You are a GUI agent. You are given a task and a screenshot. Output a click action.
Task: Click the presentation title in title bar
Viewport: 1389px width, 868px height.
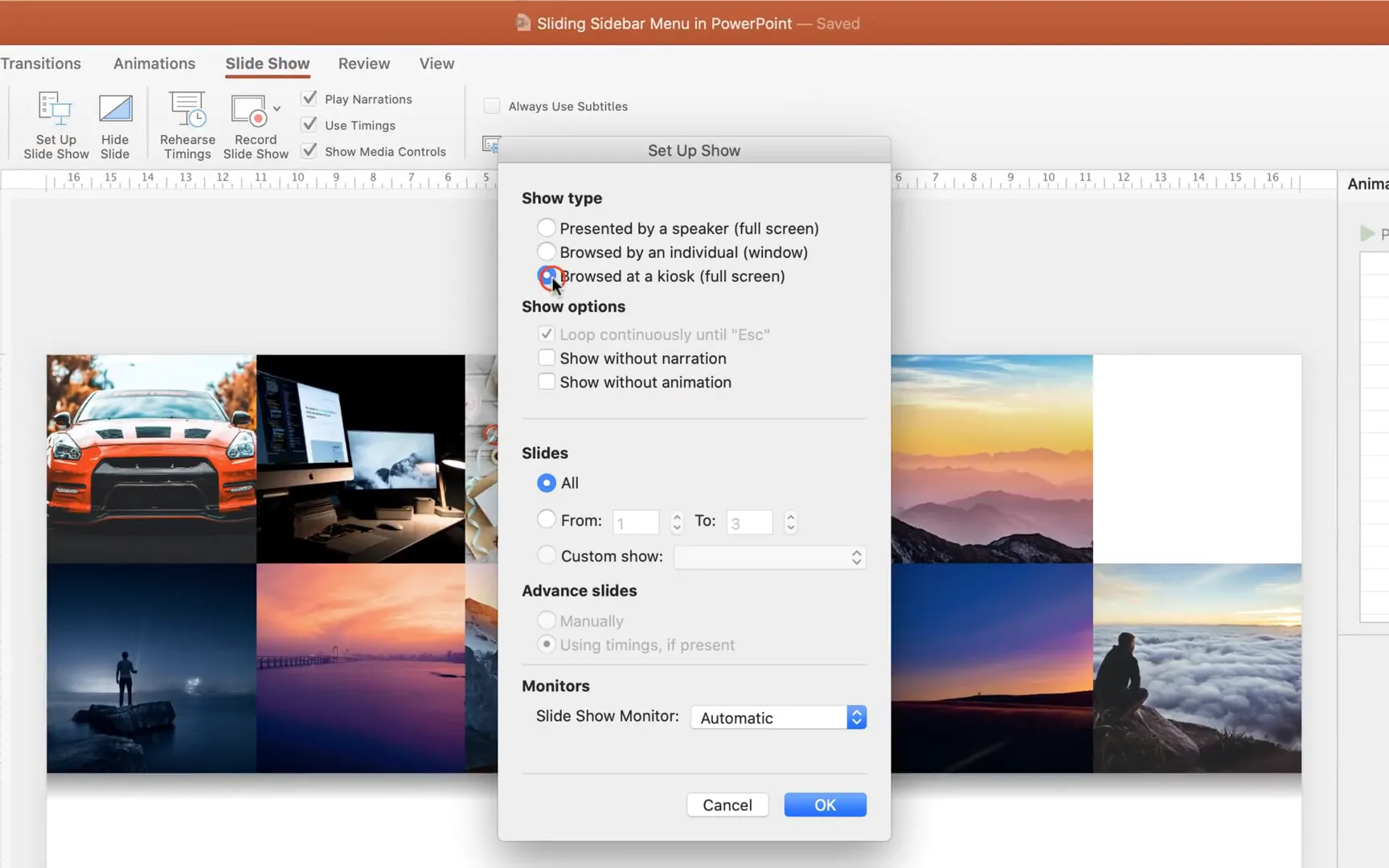pos(665,23)
